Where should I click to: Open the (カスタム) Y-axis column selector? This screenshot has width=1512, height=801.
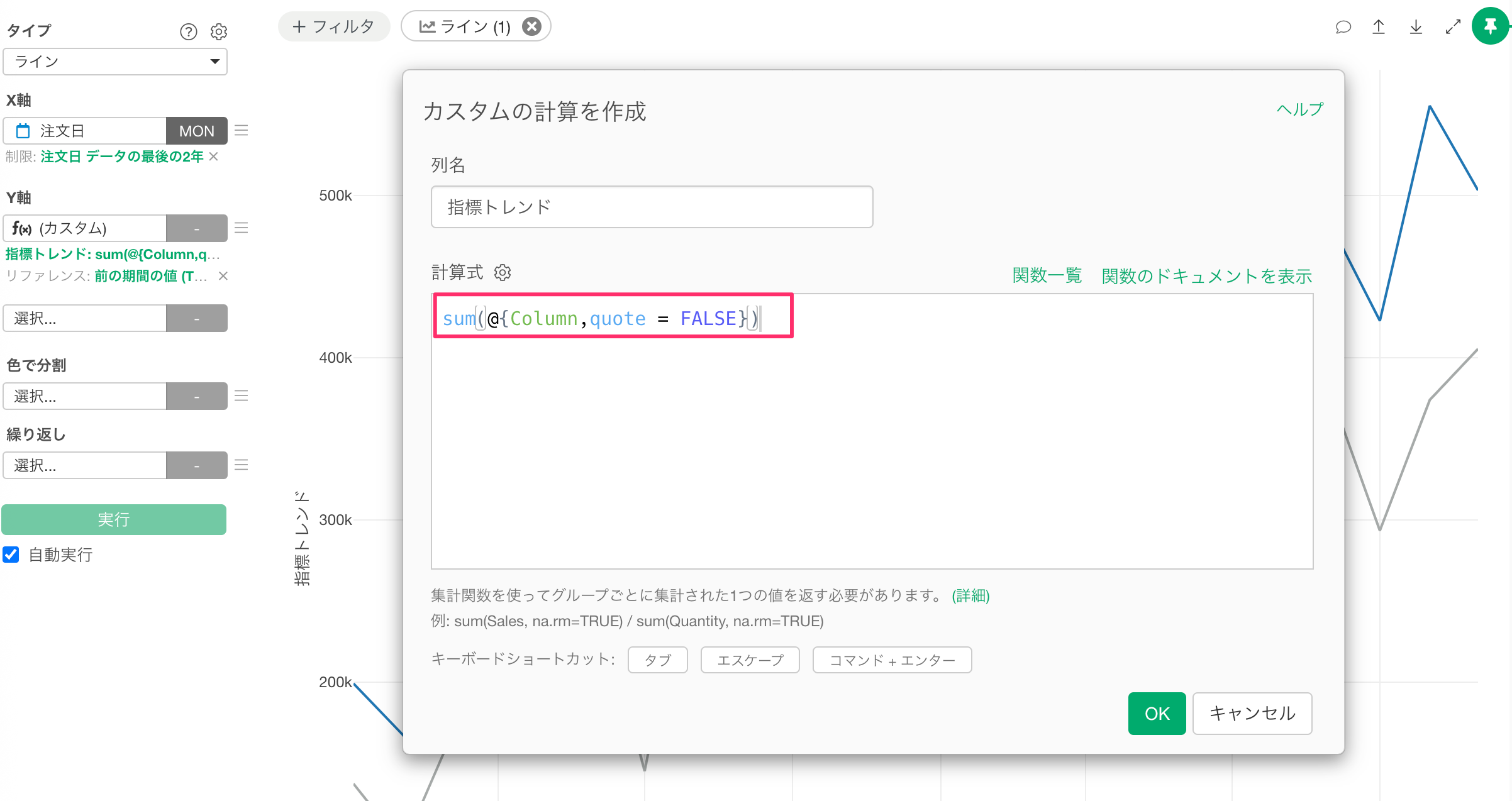(x=85, y=228)
